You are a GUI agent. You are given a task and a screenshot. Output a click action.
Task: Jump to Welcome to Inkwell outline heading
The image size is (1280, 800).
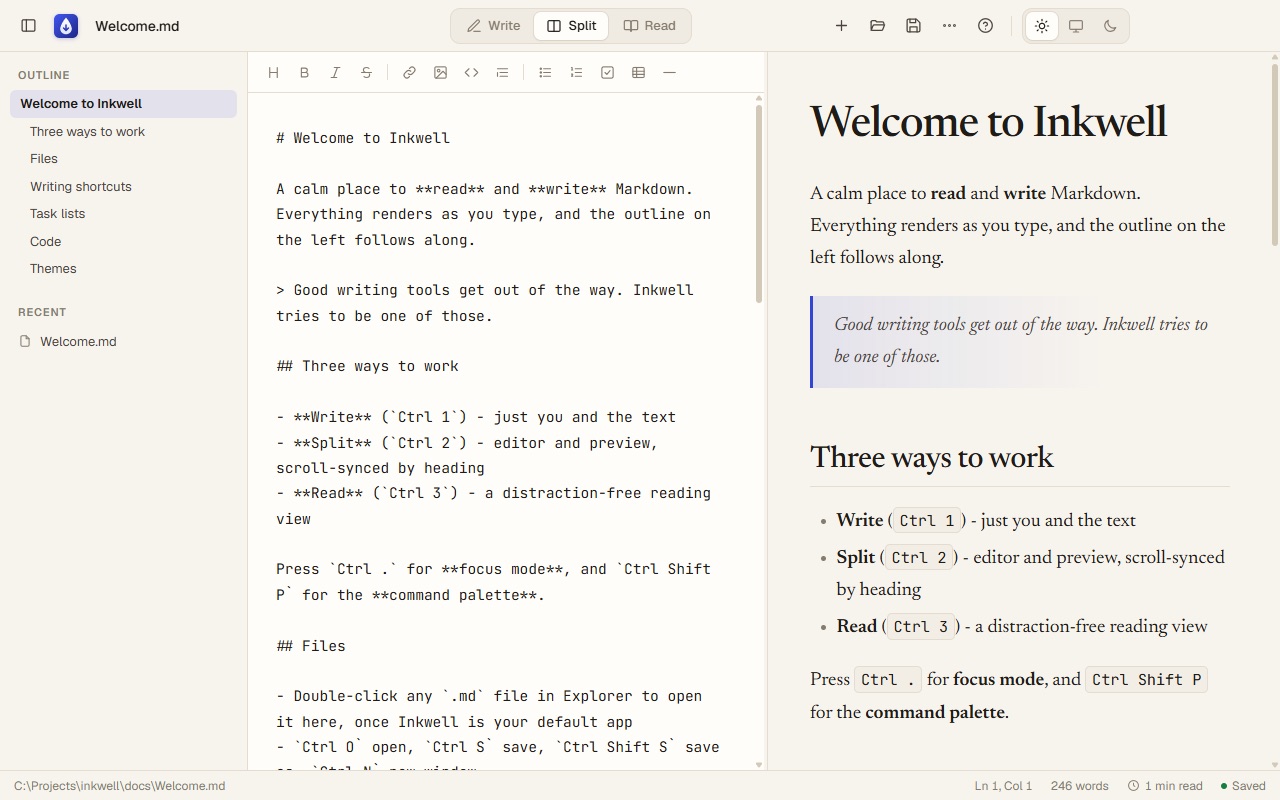pos(123,104)
